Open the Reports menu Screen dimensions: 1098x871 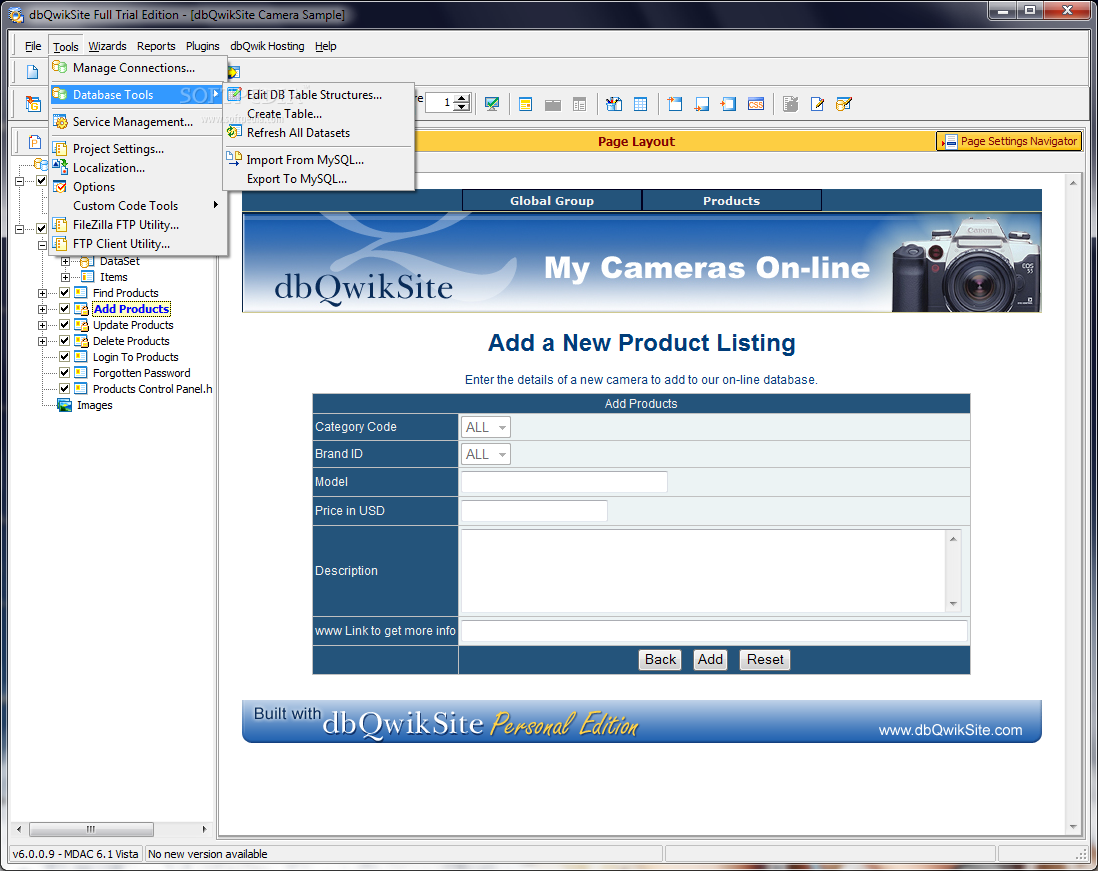[x=156, y=46]
